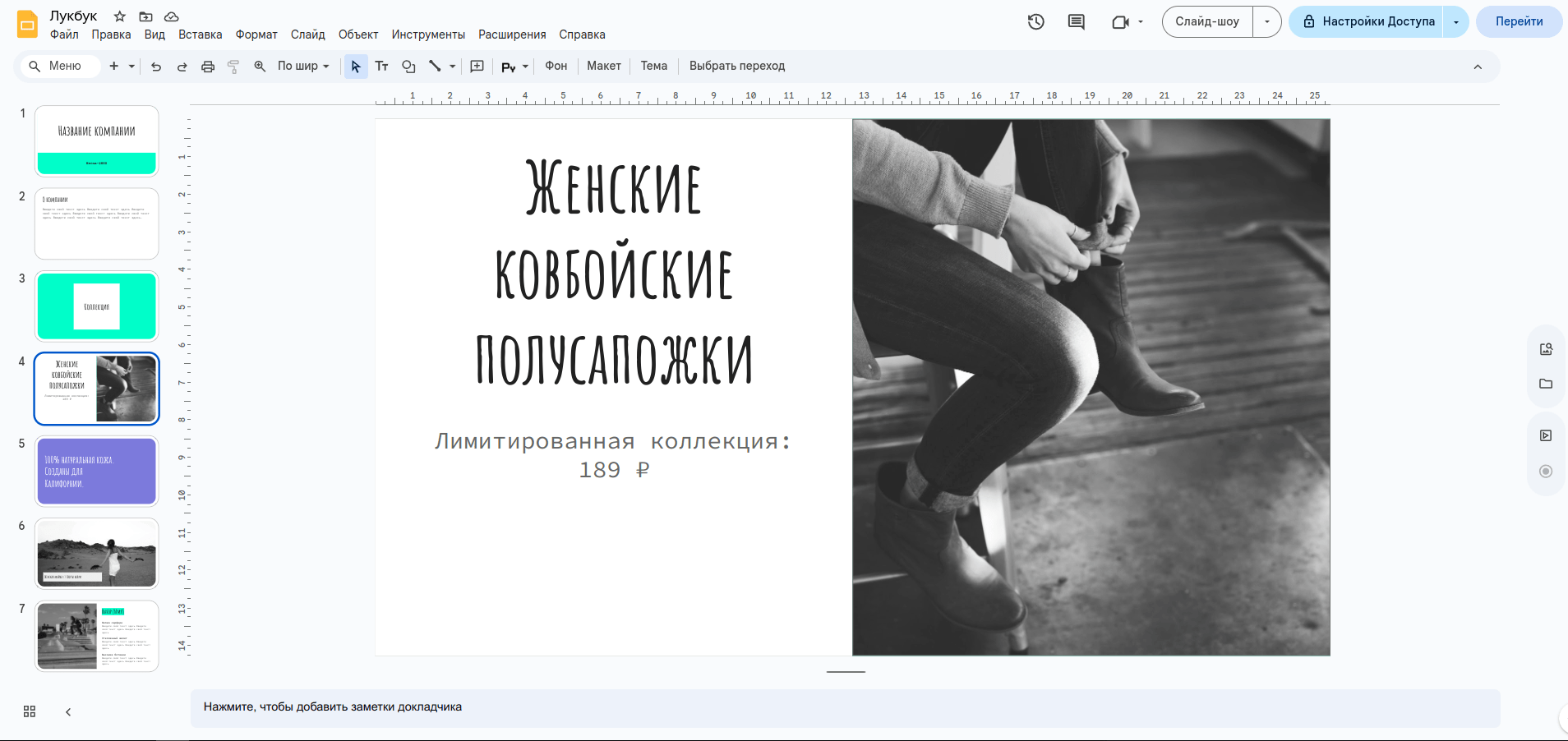Click the add comment icon
The width and height of the screenshot is (1568, 741).
click(477, 67)
